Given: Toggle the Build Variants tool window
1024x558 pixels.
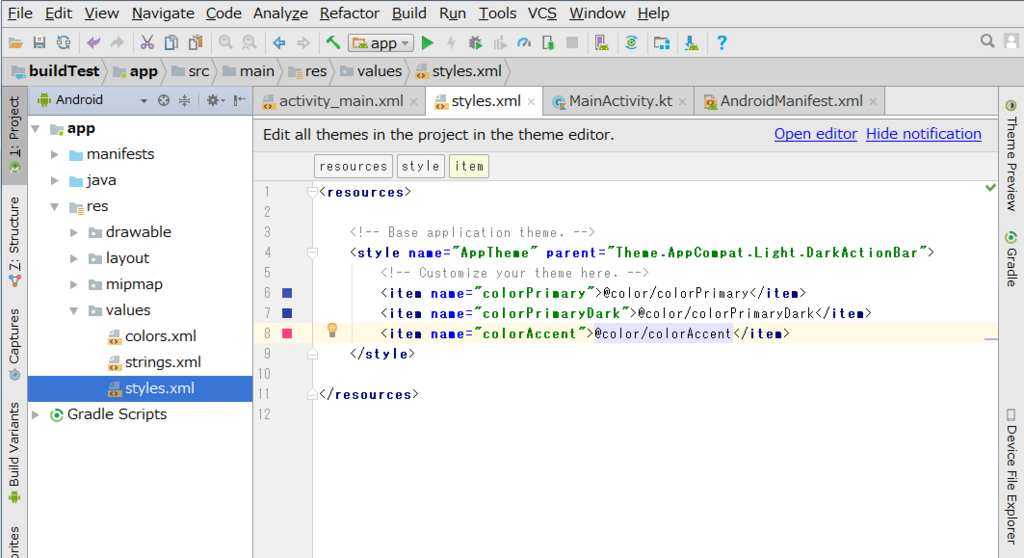Looking at the screenshot, I should [14, 453].
